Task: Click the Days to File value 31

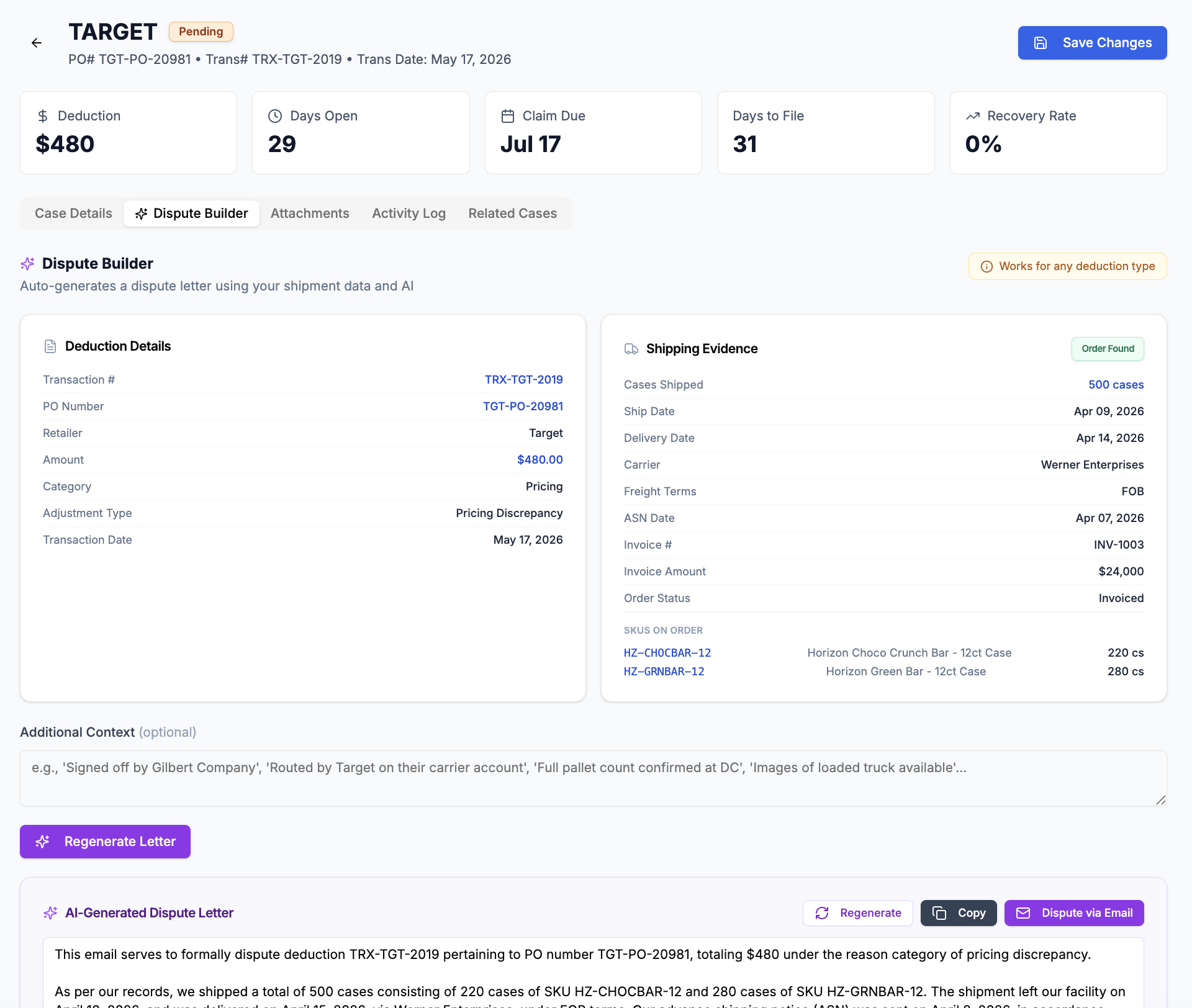Action: 744,144
